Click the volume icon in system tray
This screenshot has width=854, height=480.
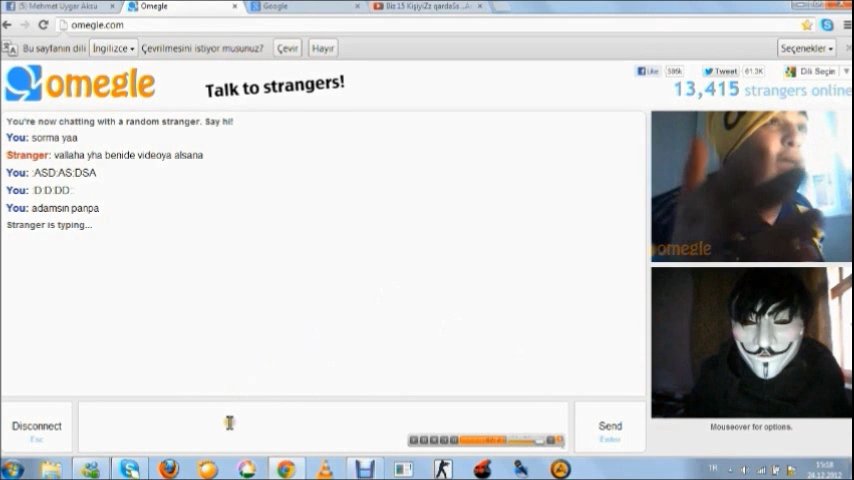745,470
